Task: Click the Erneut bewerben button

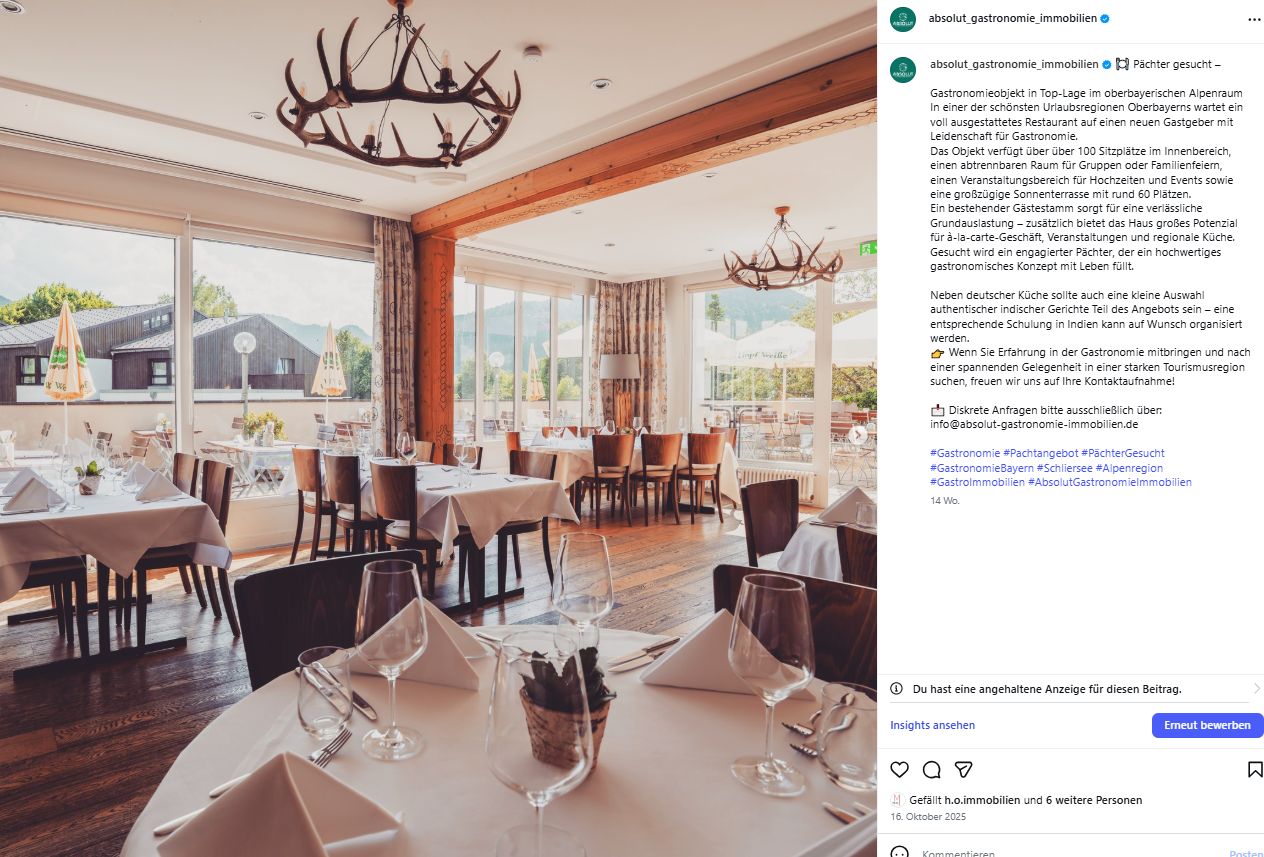Action: (x=1207, y=725)
